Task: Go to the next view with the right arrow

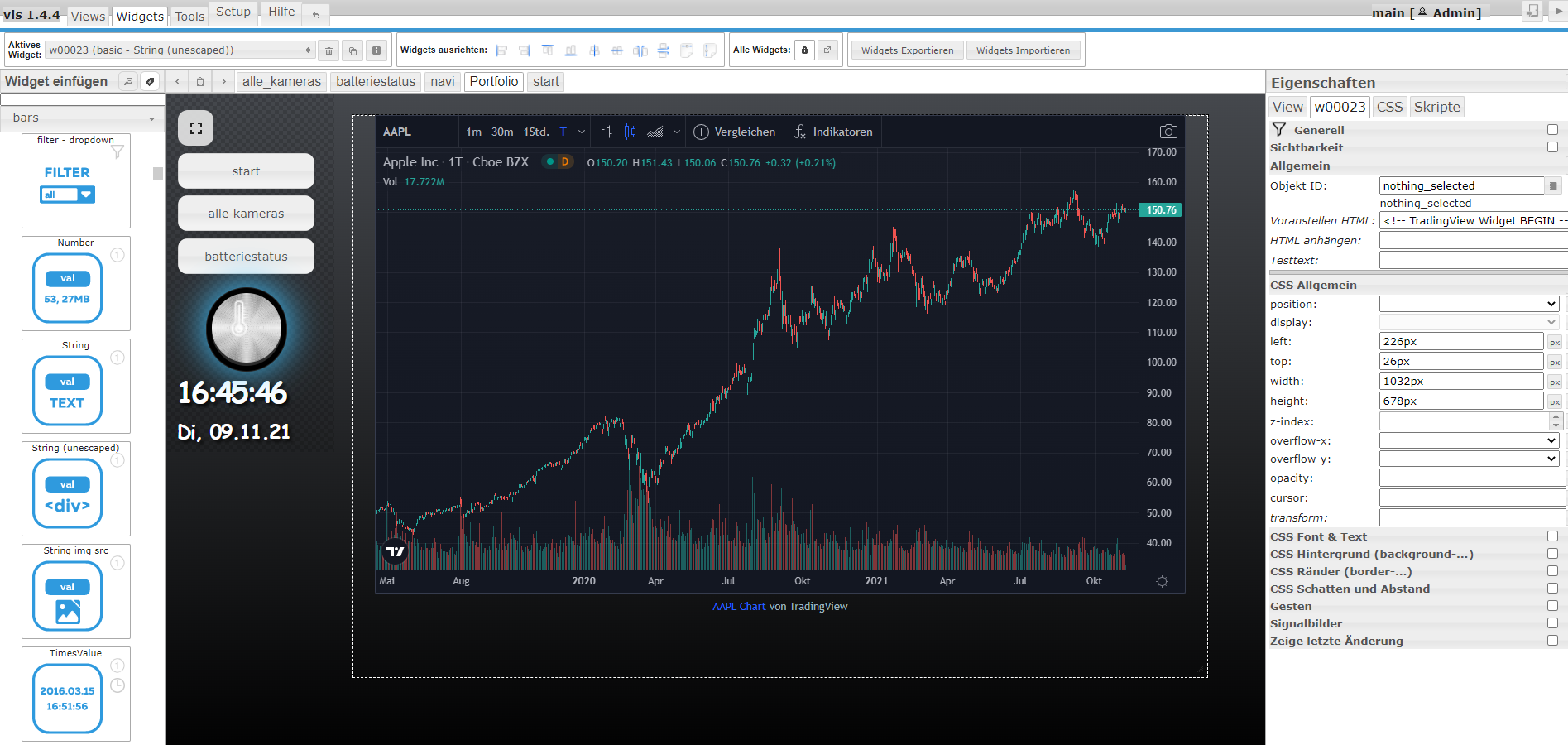Action: pos(223,82)
